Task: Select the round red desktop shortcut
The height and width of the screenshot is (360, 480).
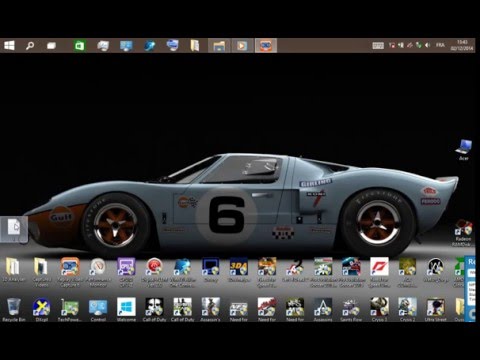Action: click(154, 272)
